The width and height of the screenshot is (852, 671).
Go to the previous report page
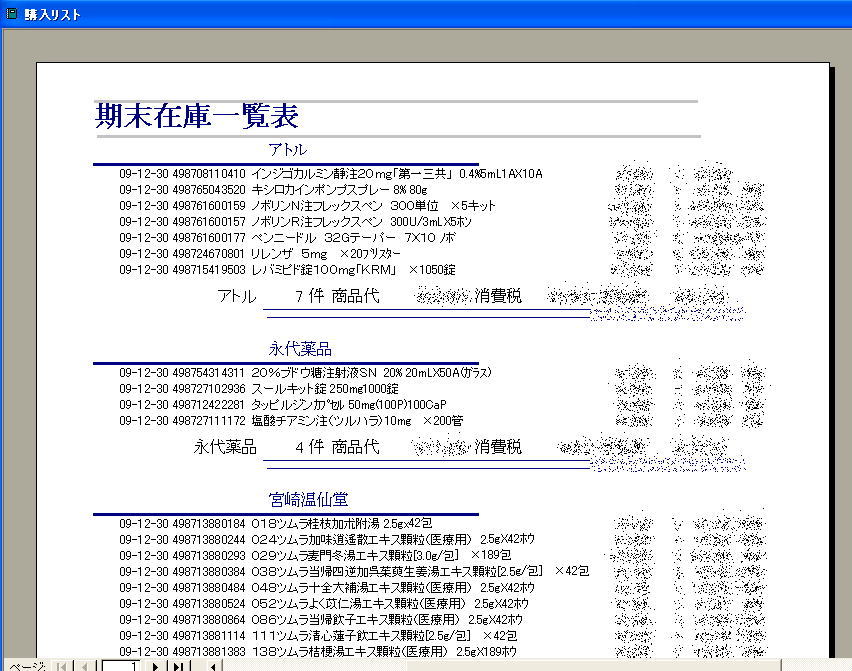(x=84, y=666)
